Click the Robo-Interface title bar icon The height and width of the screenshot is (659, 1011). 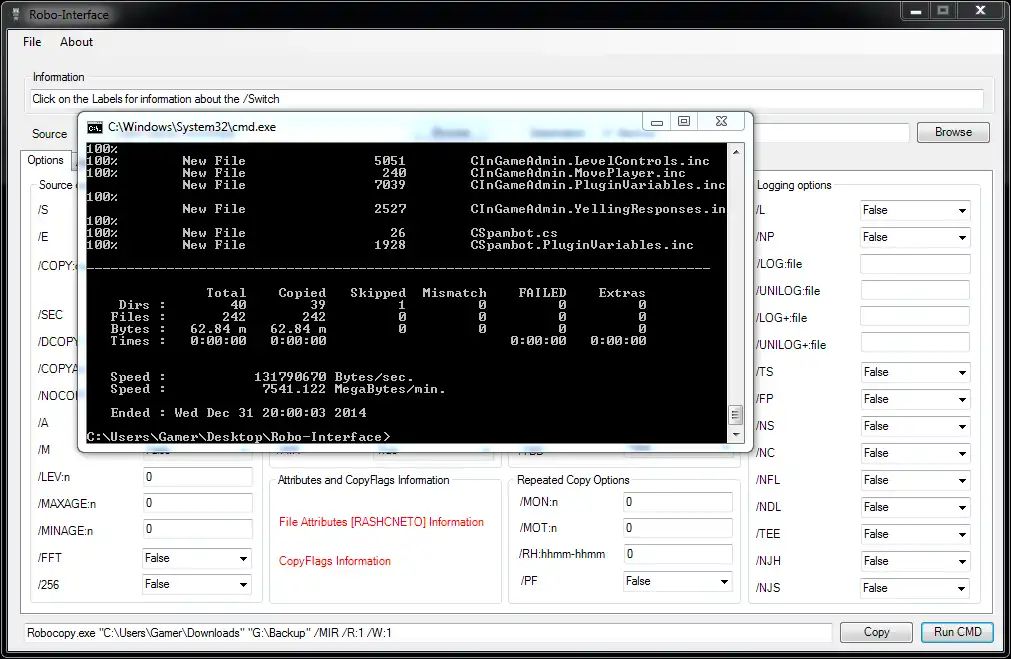pyautogui.click(x=17, y=14)
